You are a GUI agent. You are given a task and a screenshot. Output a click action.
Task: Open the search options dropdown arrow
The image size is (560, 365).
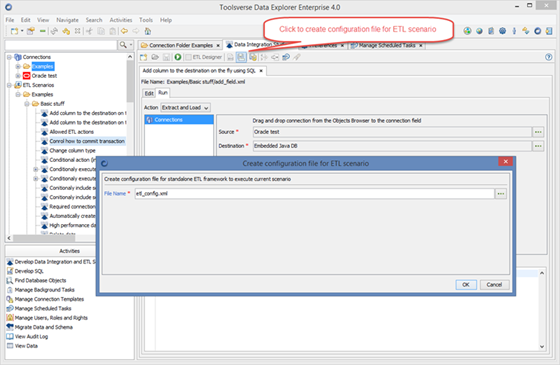point(131,45)
